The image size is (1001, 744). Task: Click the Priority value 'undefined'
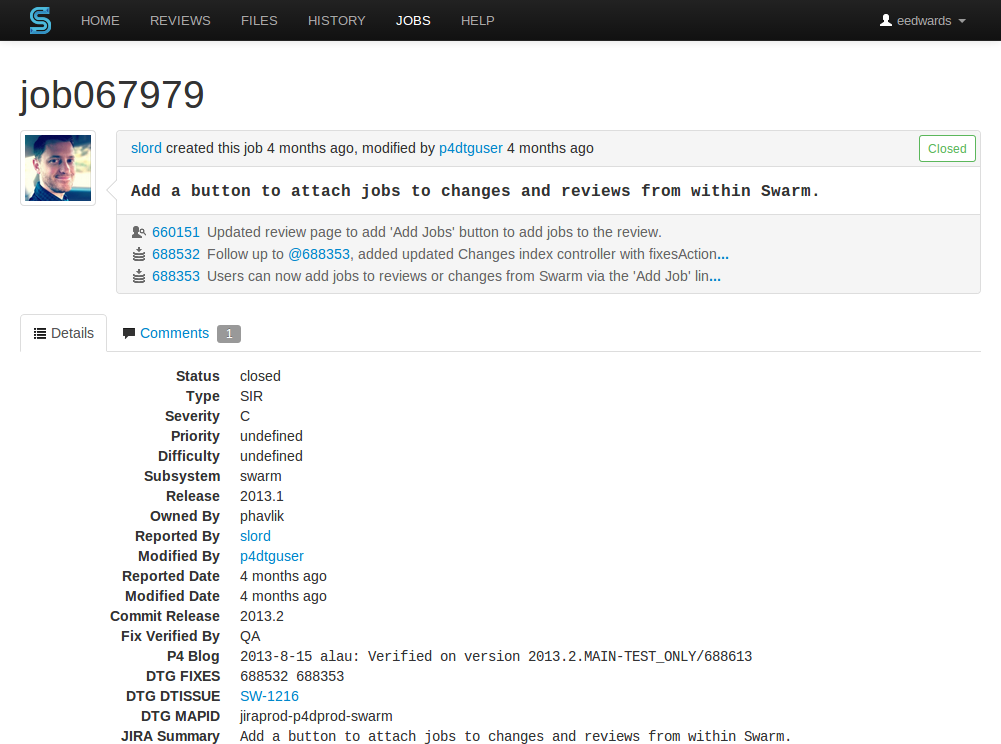click(x=271, y=436)
